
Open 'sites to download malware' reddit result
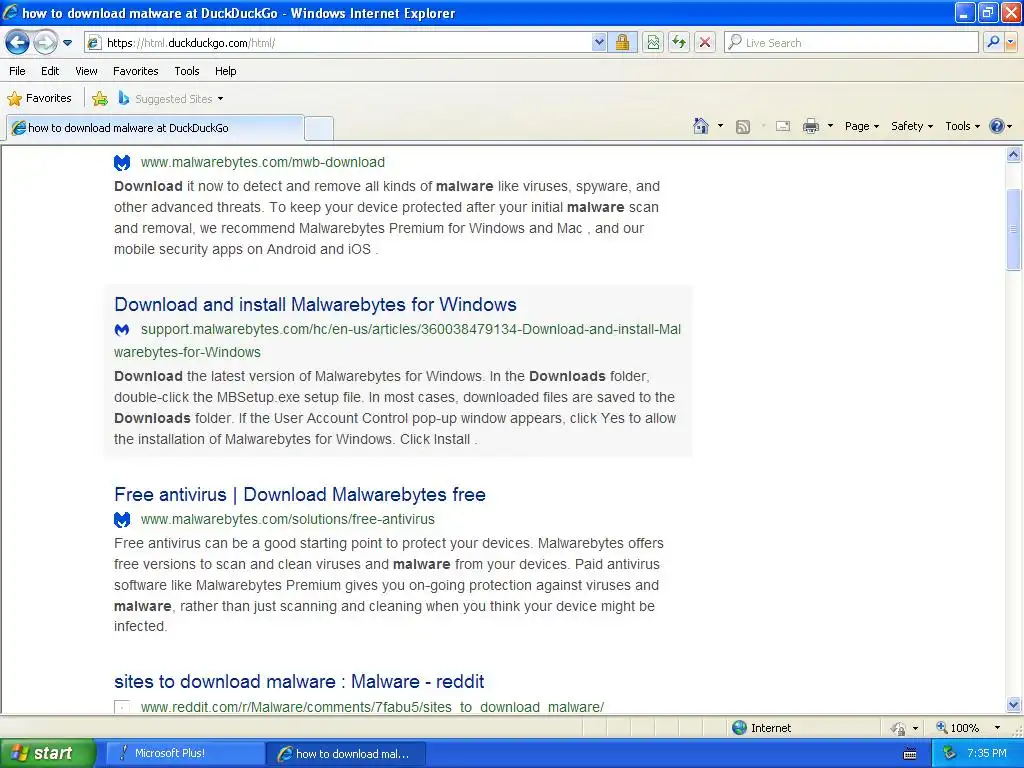point(299,682)
